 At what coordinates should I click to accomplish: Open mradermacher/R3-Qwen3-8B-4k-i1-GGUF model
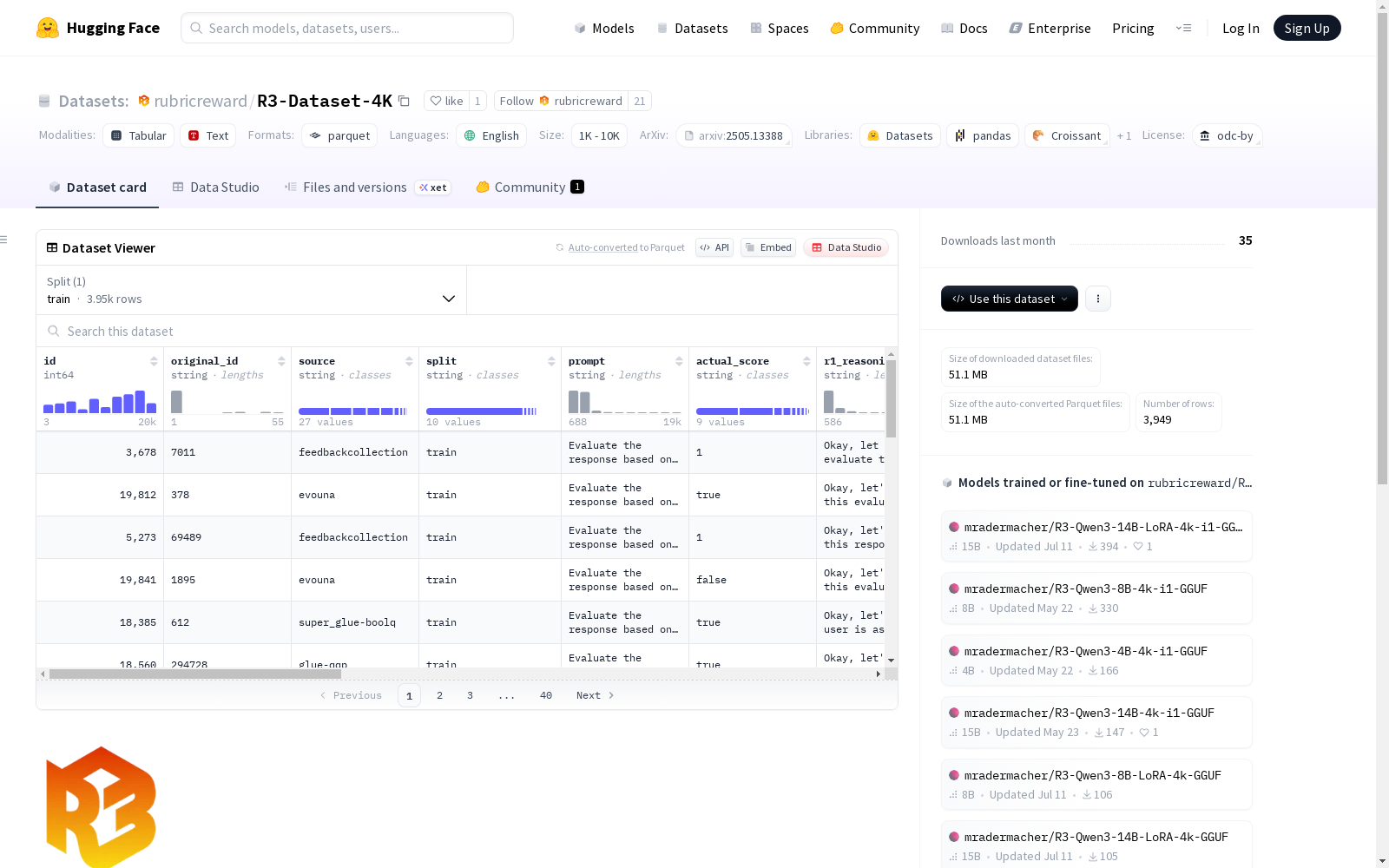tap(1096, 598)
